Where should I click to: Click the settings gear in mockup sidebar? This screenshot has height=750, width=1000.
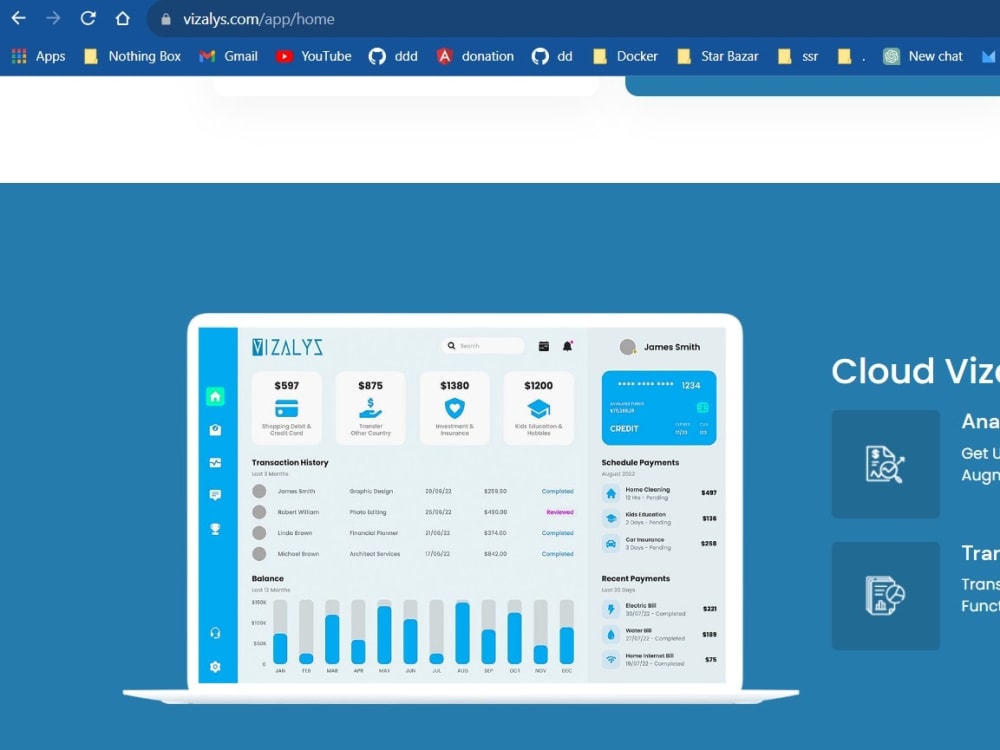click(216, 666)
